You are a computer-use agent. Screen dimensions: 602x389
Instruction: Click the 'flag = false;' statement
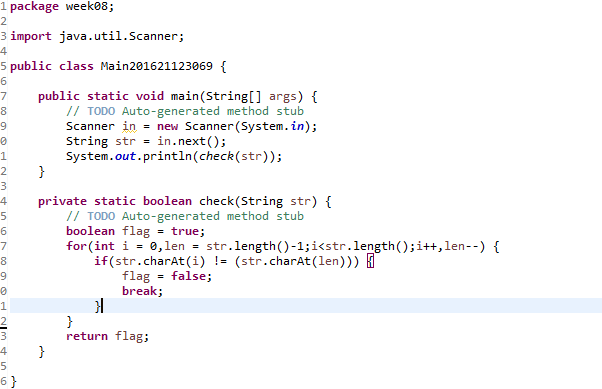(x=167, y=276)
